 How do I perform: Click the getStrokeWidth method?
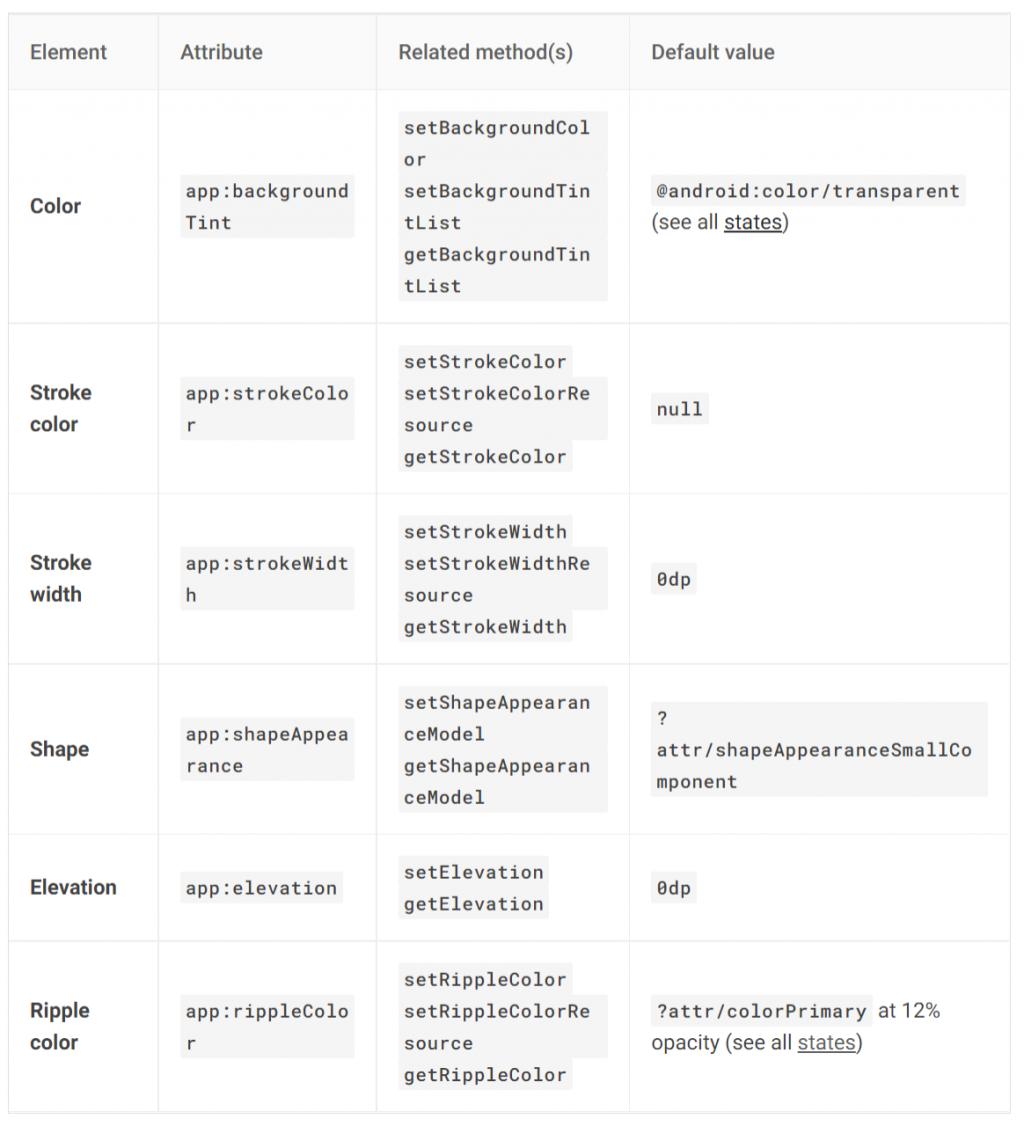pyautogui.click(x=485, y=626)
